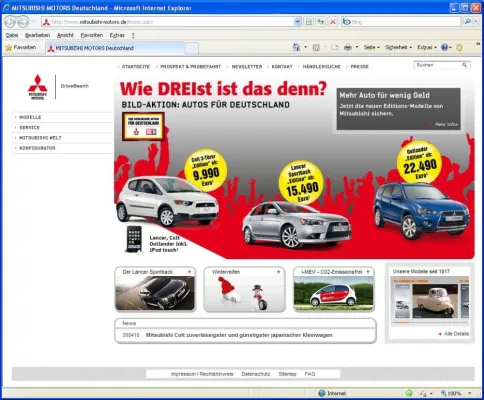Click the yellow Colt 9.990 Euro price badge
Screen dimensions: 484x400
pyautogui.click(x=206, y=170)
